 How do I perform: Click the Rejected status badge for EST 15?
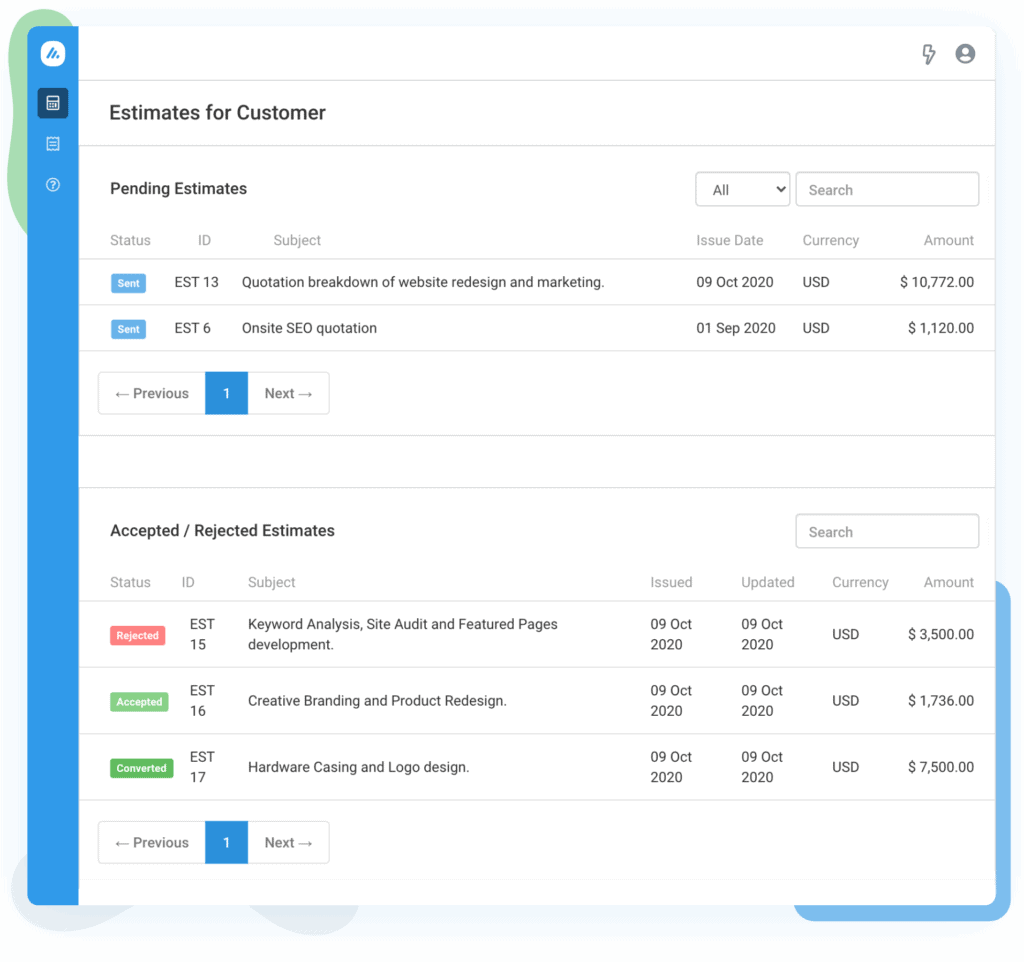(138, 635)
